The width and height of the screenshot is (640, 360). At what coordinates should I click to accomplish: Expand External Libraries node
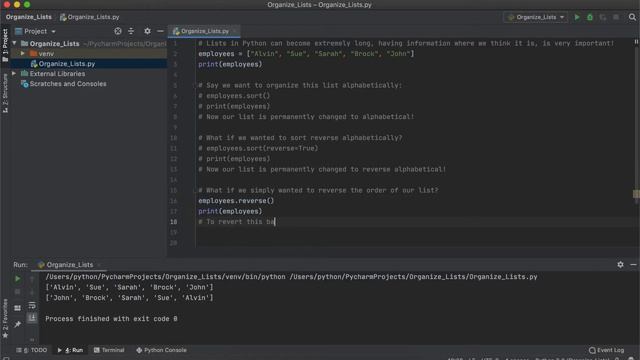point(14,73)
